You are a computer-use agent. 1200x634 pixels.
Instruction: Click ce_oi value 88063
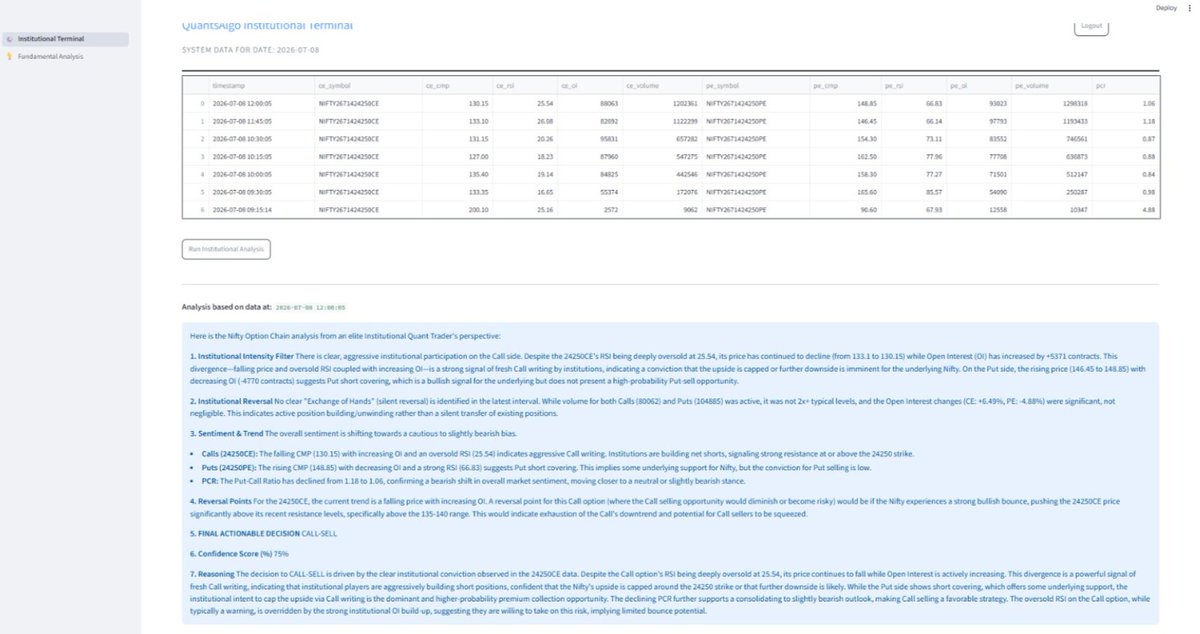pyautogui.click(x=588, y=103)
